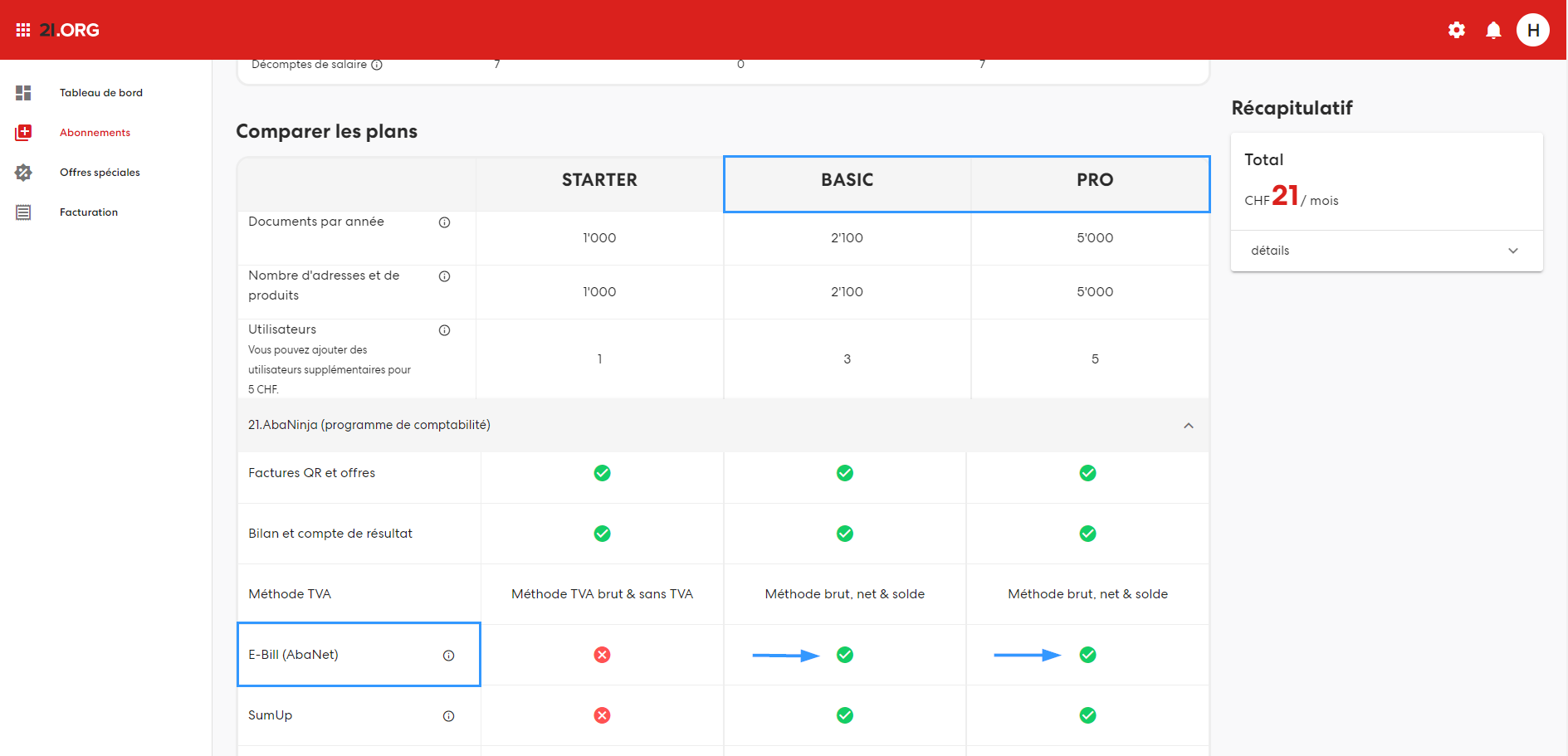Click E-Bill check under PRO
This screenshot has height=756, width=1568.
coord(1088,655)
